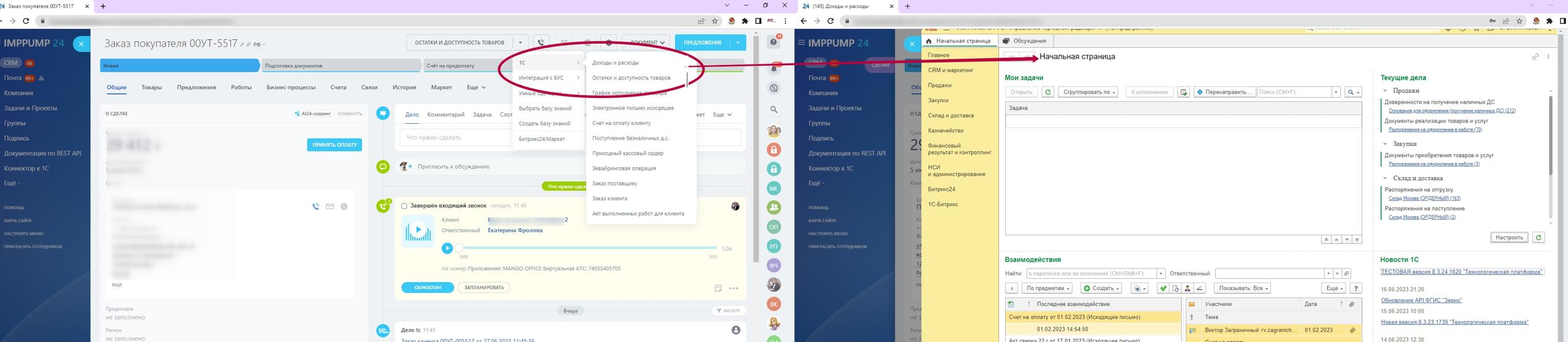Viewport: 1568px width, 342px height.
Task: Click the Что нужно сделать input field
Action: click(x=456, y=137)
